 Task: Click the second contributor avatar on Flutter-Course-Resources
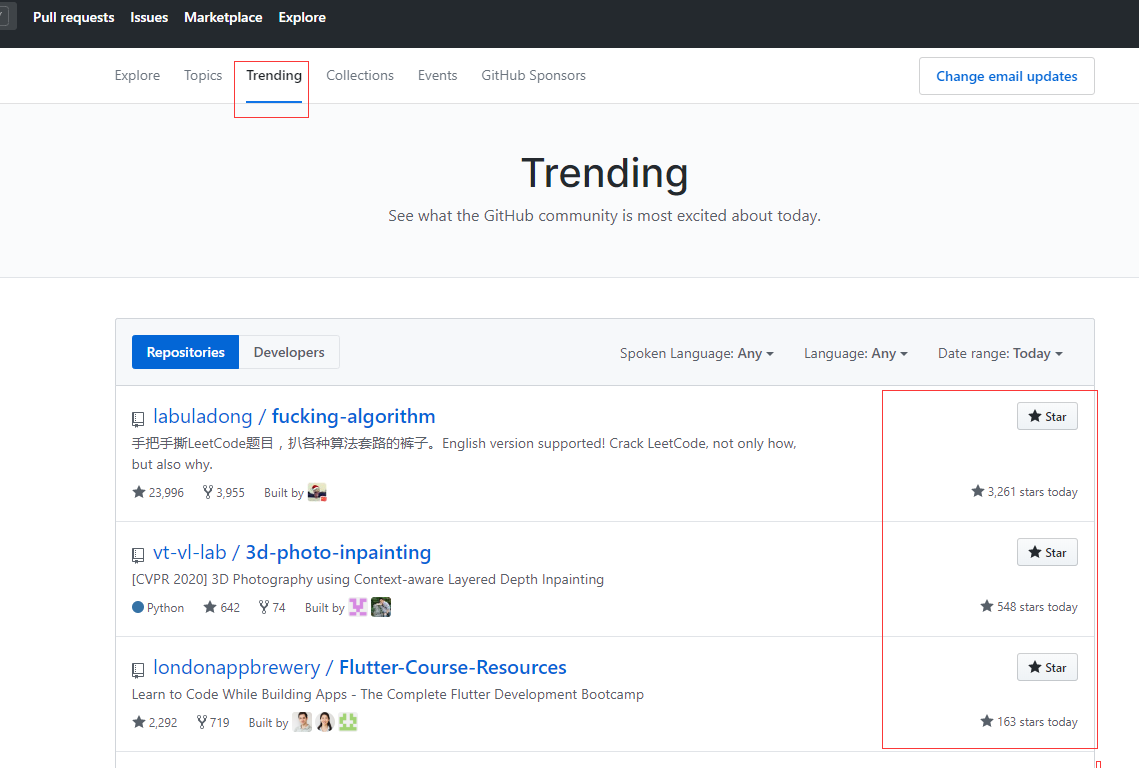[x=325, y=721]
